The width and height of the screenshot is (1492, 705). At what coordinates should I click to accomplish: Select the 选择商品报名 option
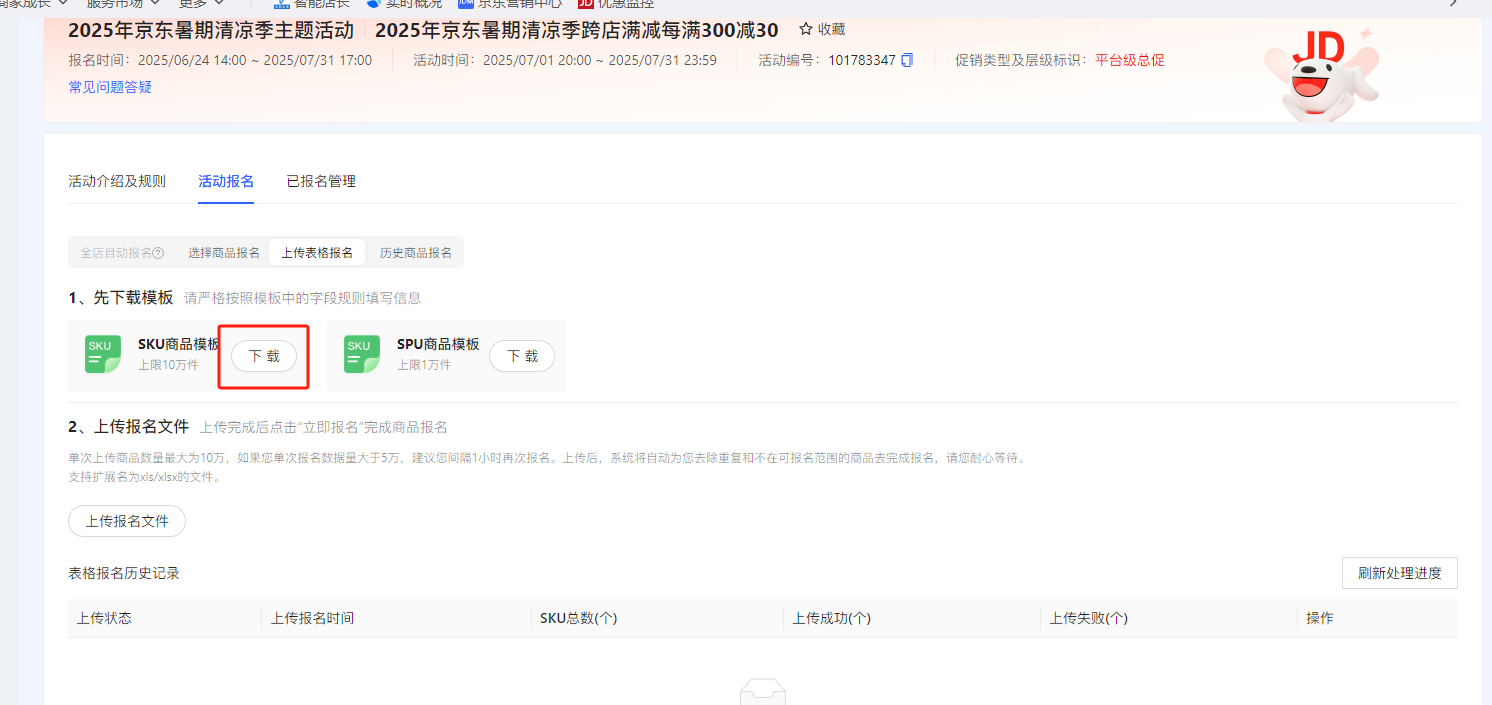click(224, 253)
